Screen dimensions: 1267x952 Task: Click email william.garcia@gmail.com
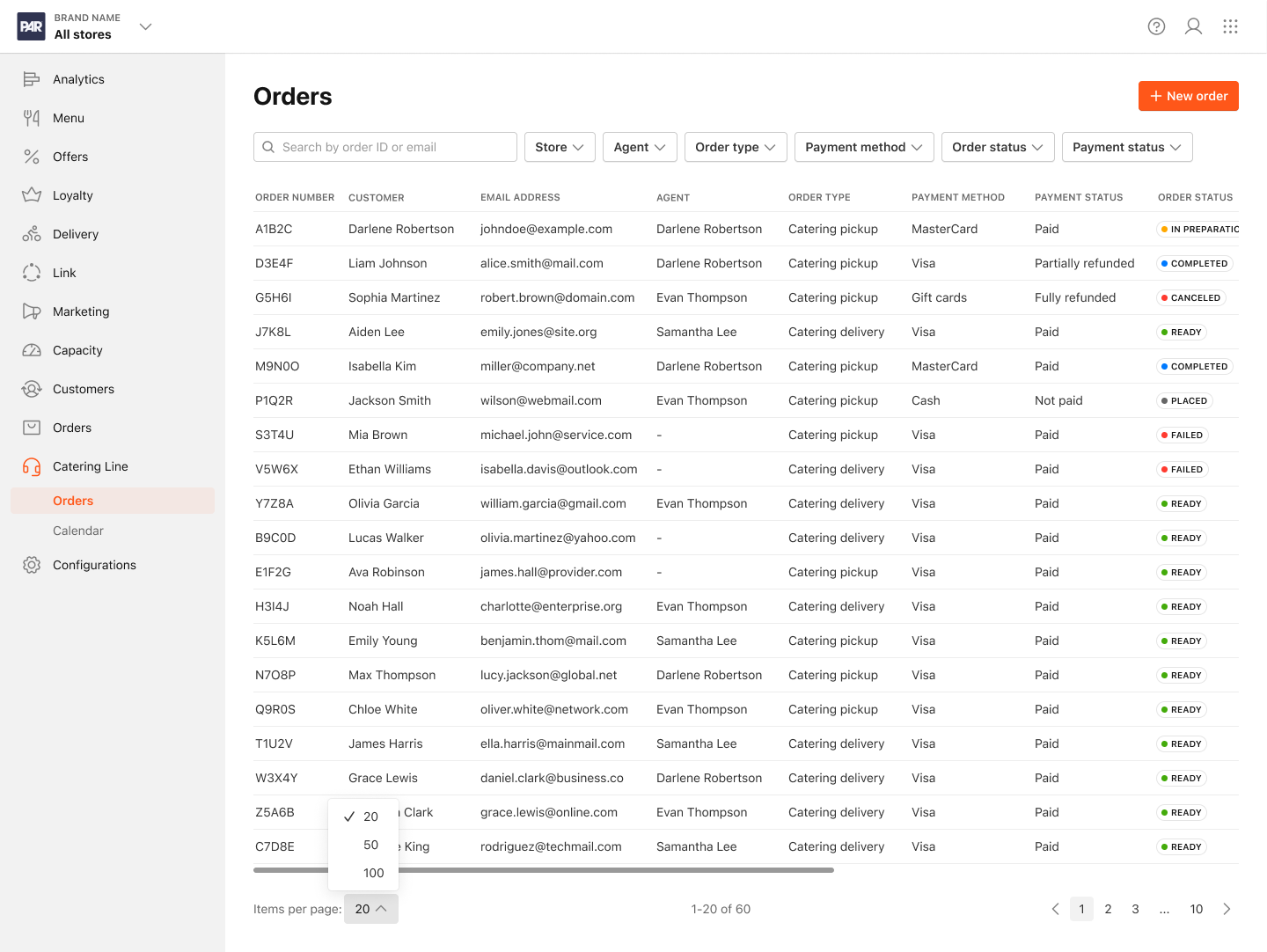point(553,503)
